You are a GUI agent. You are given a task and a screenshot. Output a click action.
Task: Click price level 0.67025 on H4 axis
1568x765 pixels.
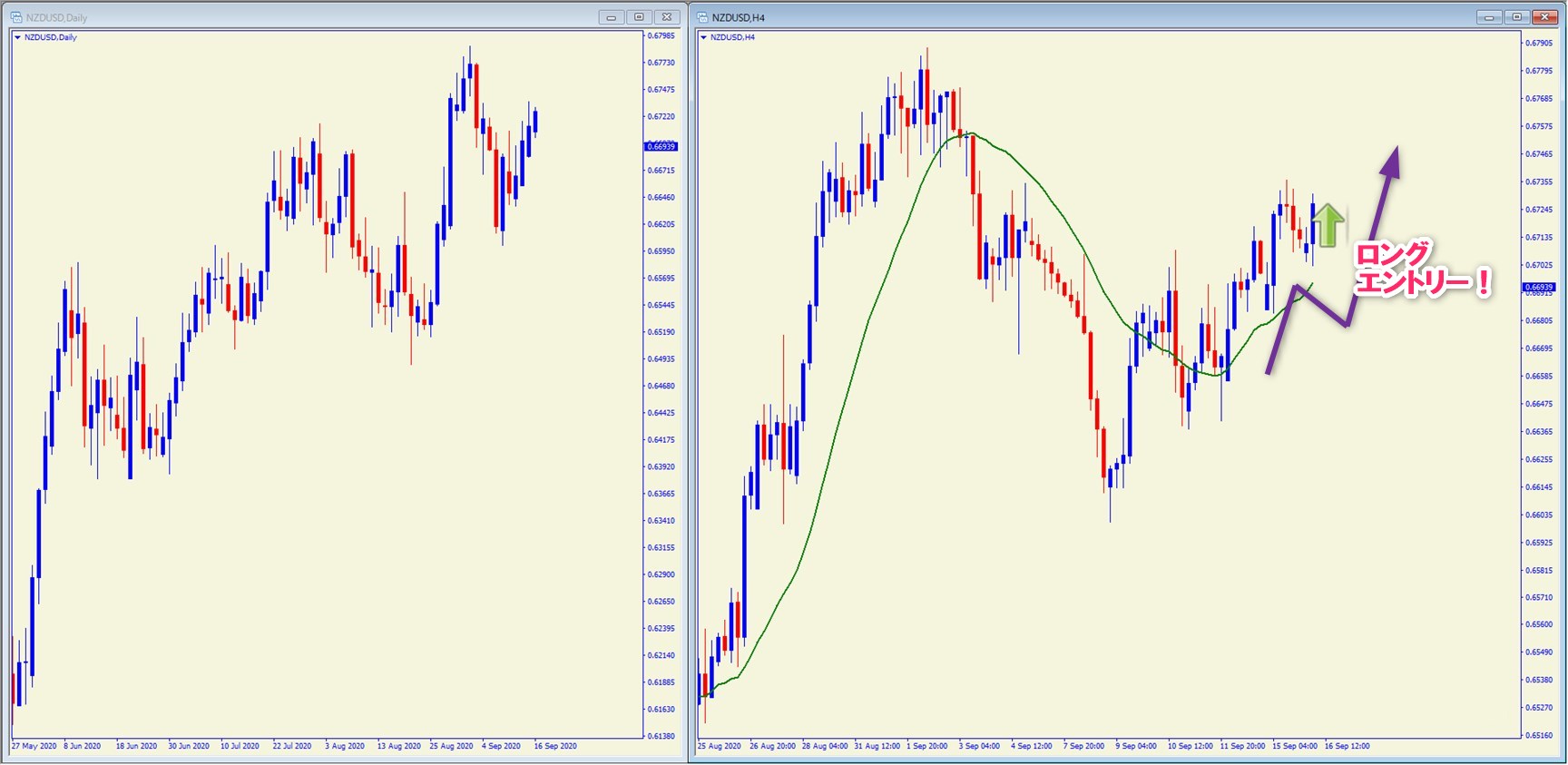1539,265
